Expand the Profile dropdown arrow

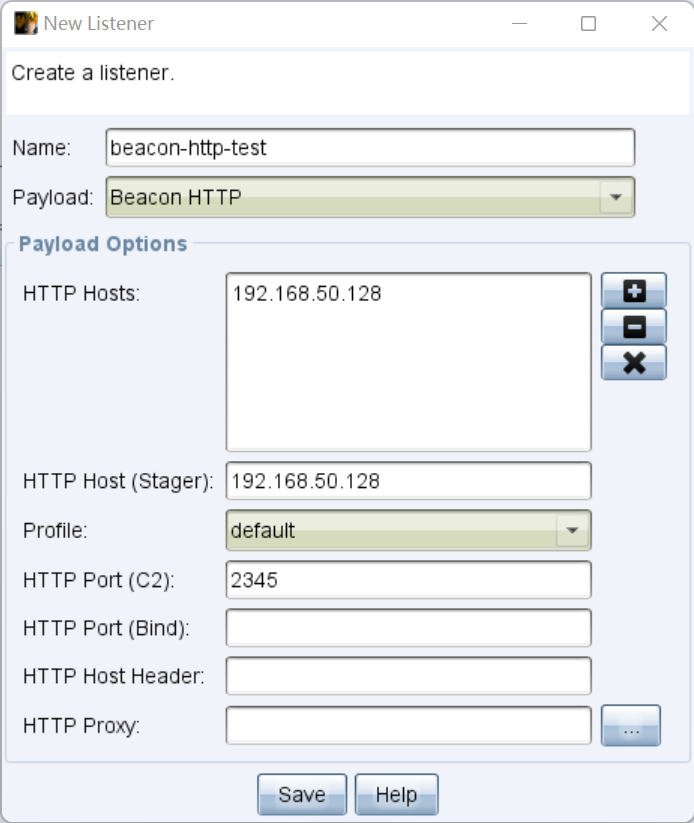[573, 531]
